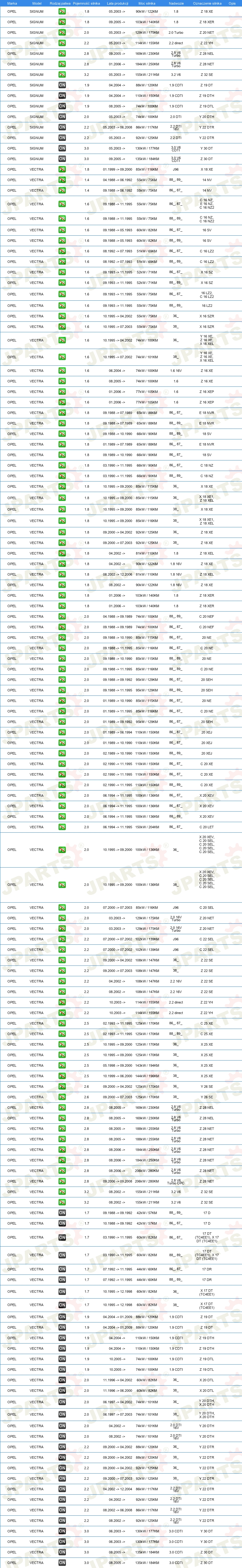Screen dimensions: 242x1568
Task: Click petrol icon in Signum Z 18 XER row
Action: [x=62, y=22]
